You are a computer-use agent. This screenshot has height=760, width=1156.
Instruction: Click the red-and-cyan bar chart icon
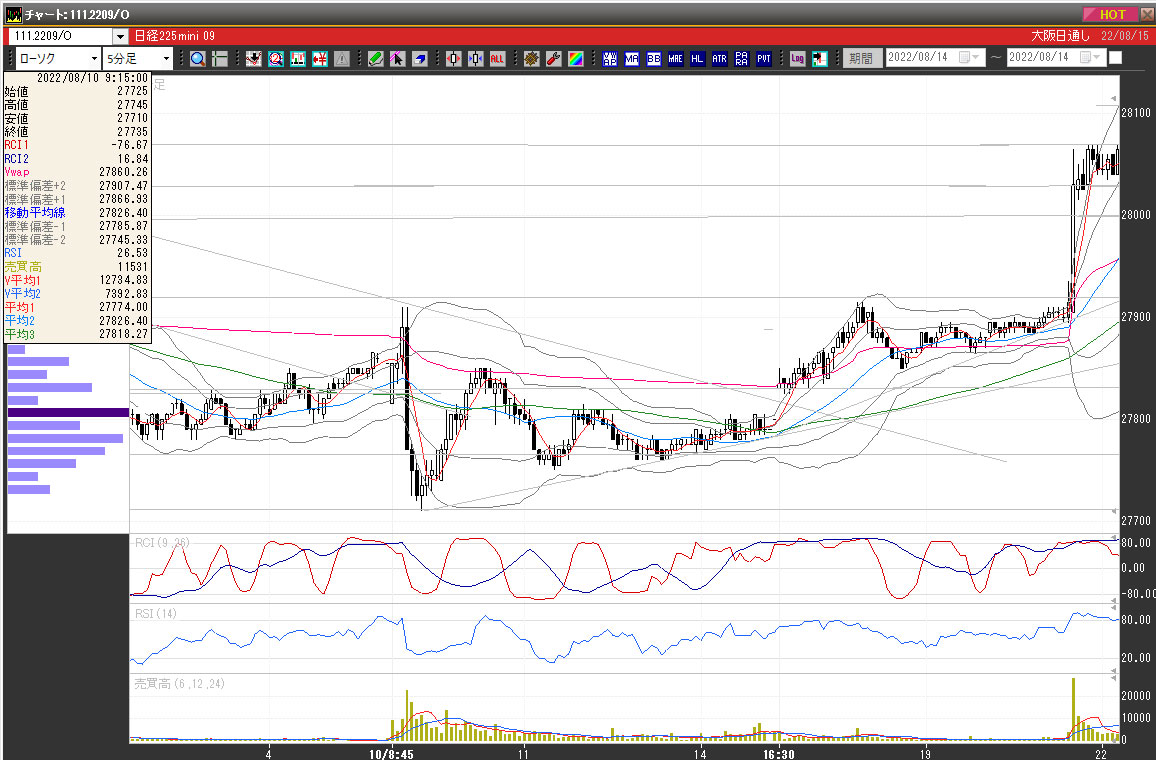coord(298,59)
